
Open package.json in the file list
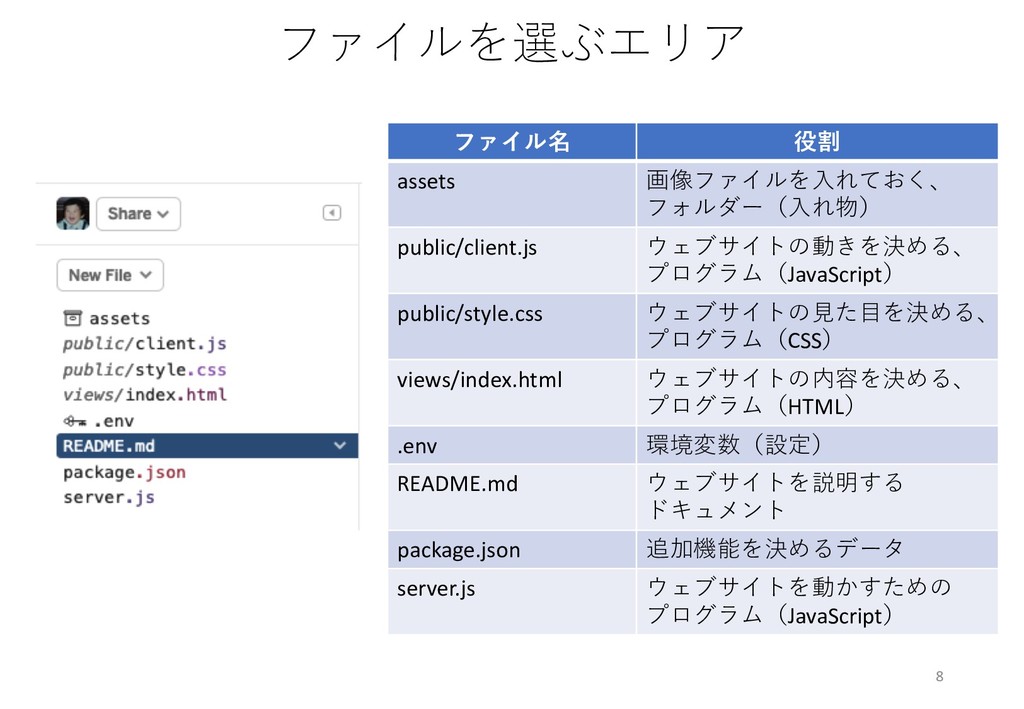[124, 472]
